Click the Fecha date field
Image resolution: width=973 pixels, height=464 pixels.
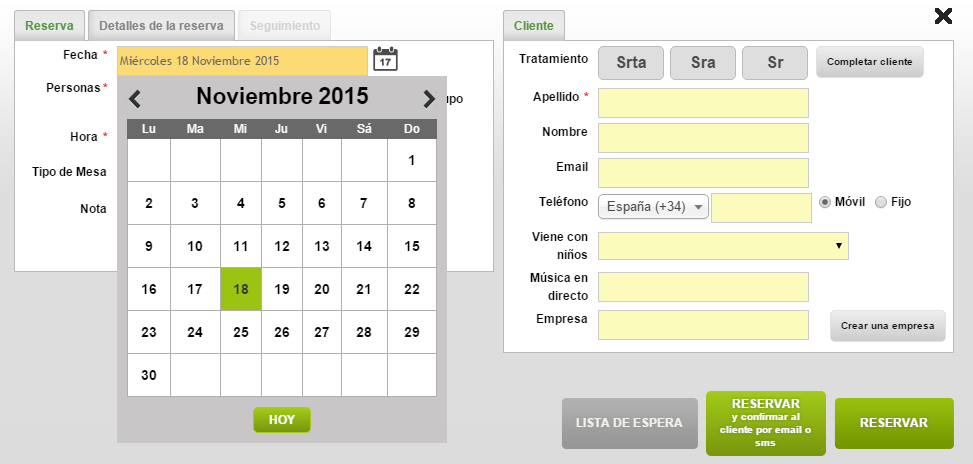click(242, 61)
